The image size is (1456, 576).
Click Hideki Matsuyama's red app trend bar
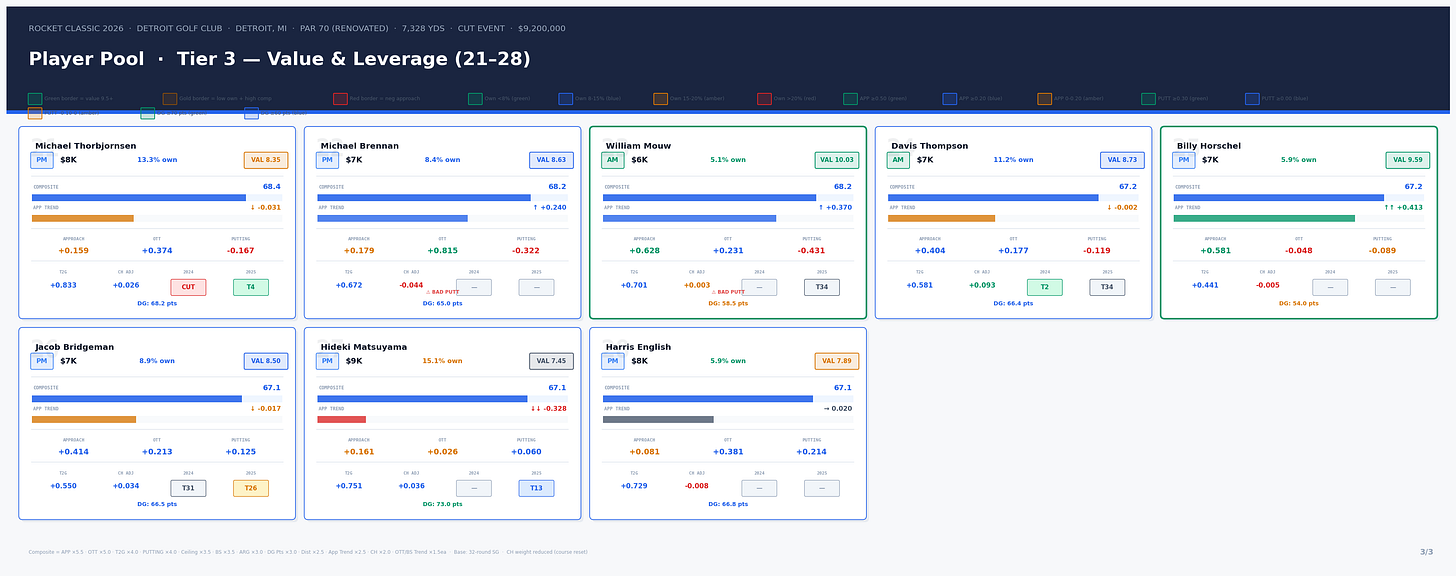[x=342, y=419]
